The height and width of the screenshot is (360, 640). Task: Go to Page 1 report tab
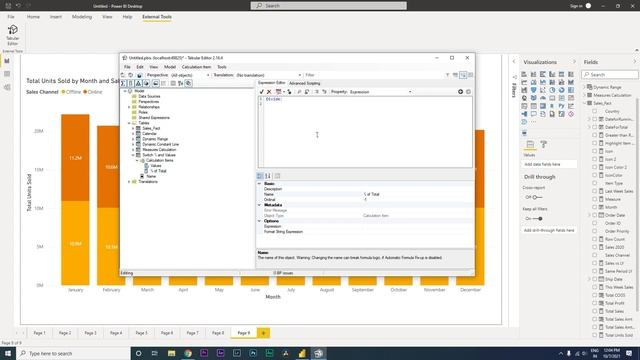pos(40,333)
